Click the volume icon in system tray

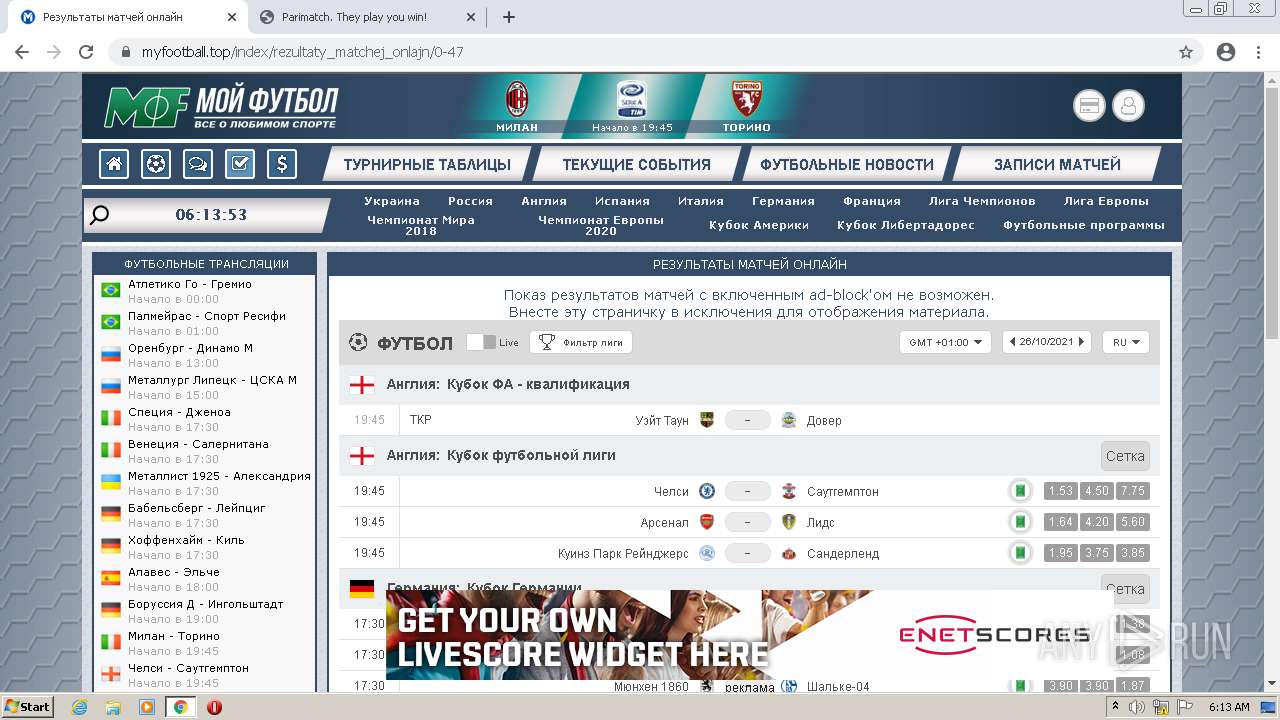pyautogui.click(x=1137, y=707)
